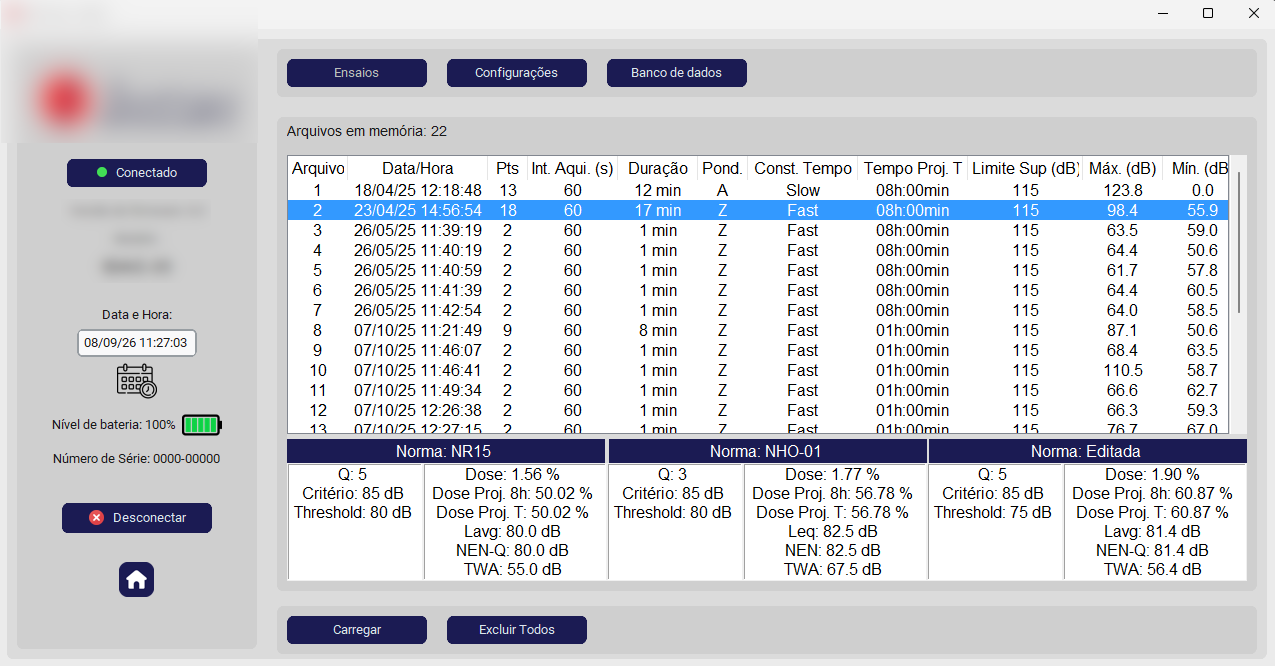The width and height of the screenshot is (1275, 666).
Task: Click the green status dot on Conectado
Action: pyautogui.click(x=102, y=173)
